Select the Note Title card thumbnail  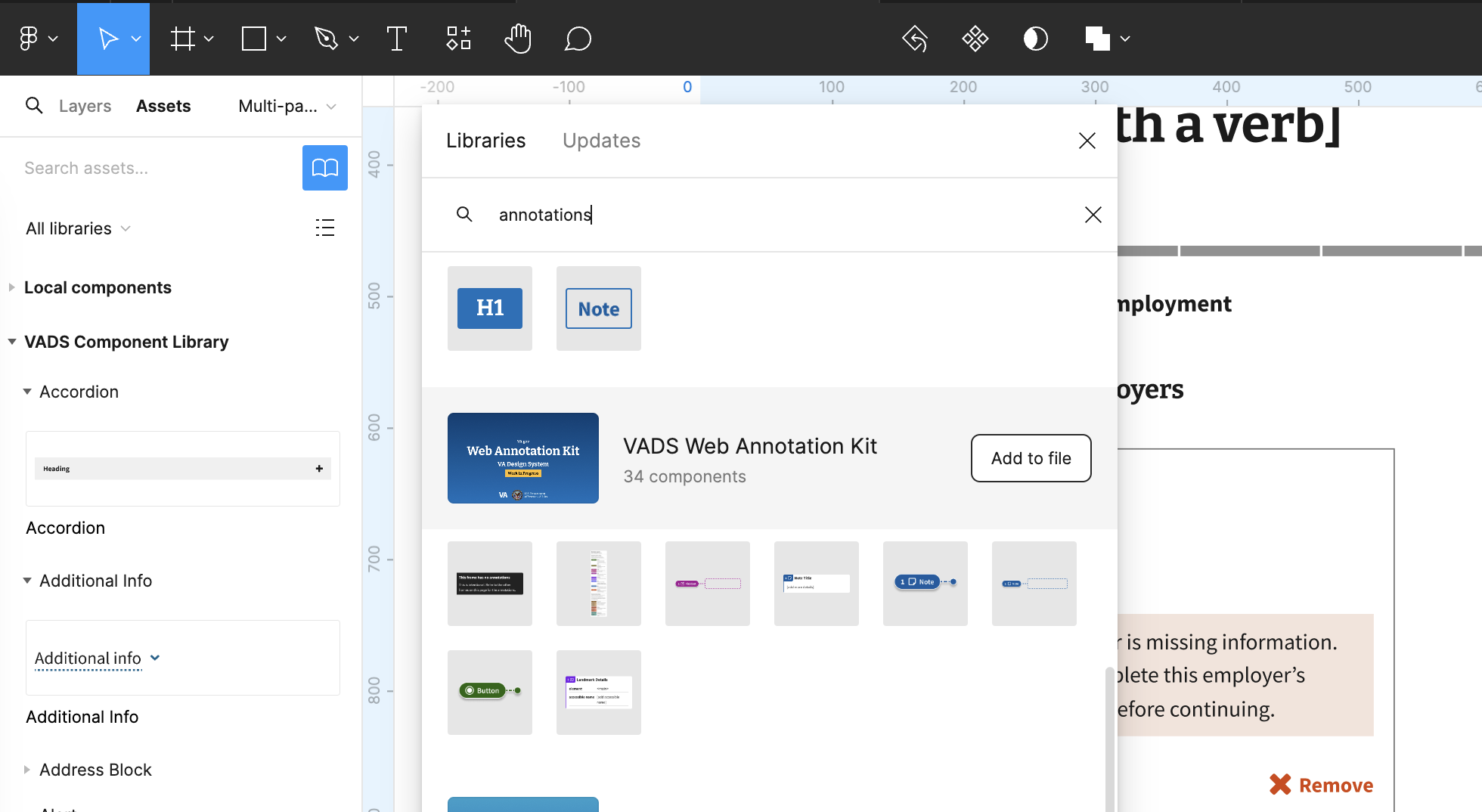point(817,584)
